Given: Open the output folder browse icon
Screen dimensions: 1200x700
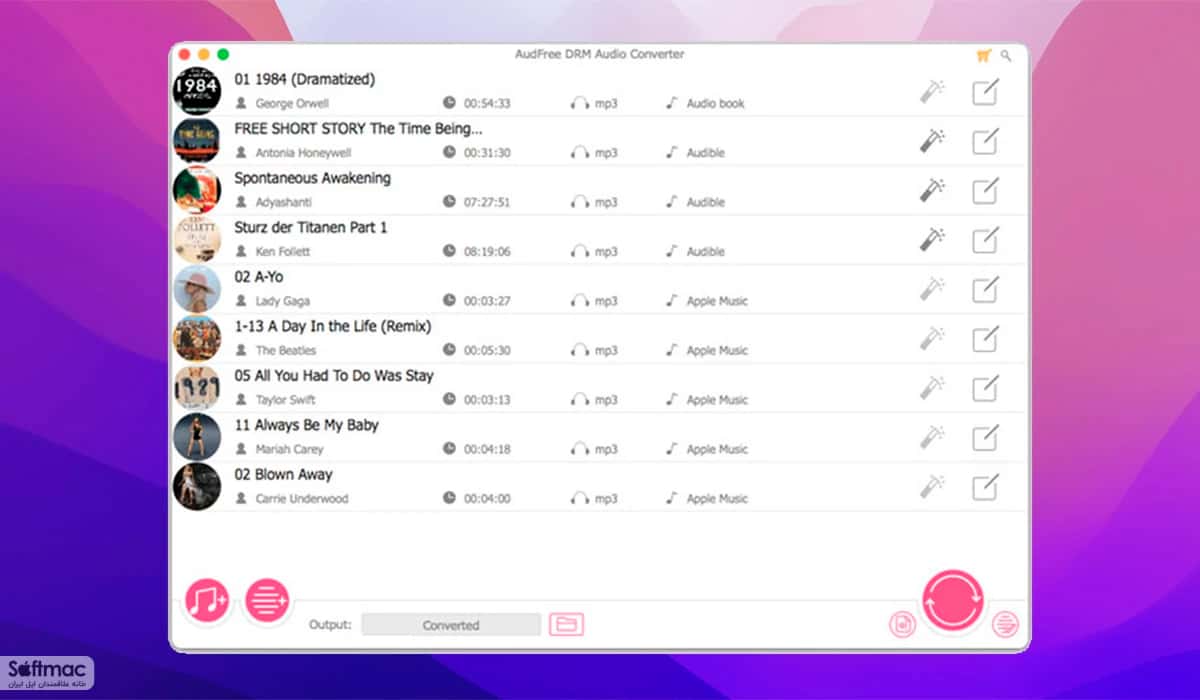Looking at the screenshot, I should click(566, 625).
